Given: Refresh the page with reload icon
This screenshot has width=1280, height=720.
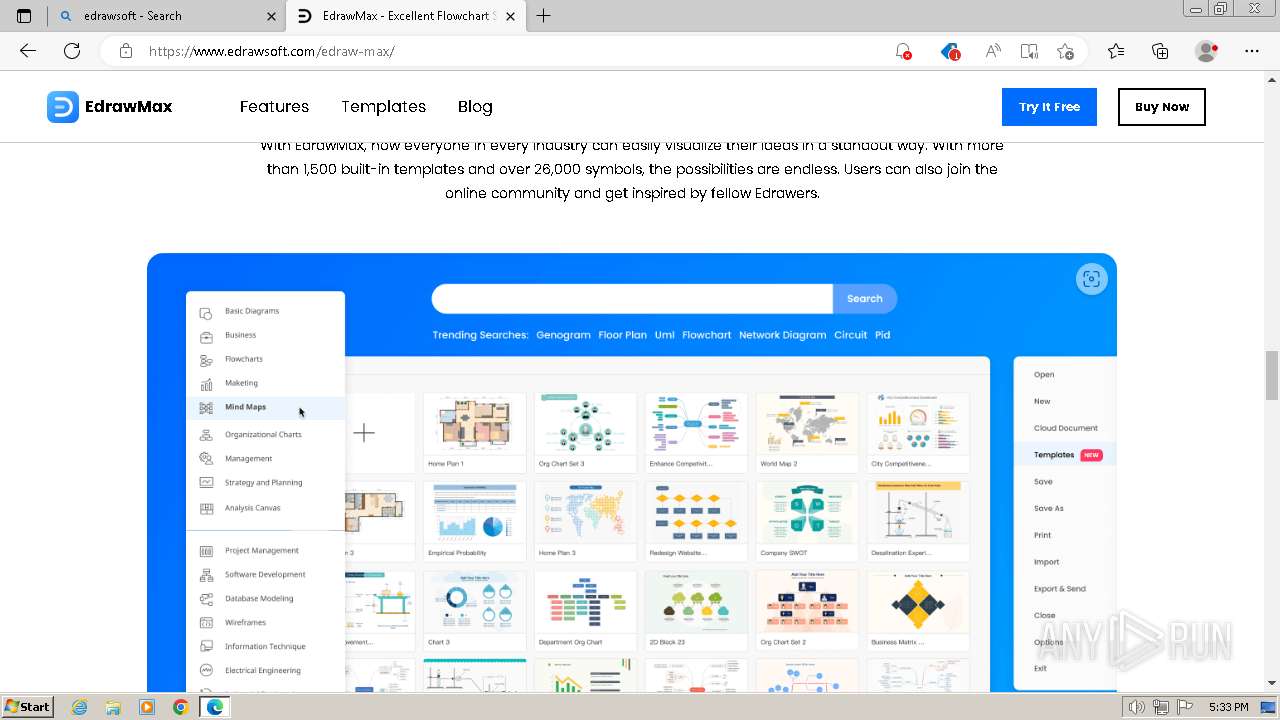Looking at the screenshot, I should pos(72,51).
